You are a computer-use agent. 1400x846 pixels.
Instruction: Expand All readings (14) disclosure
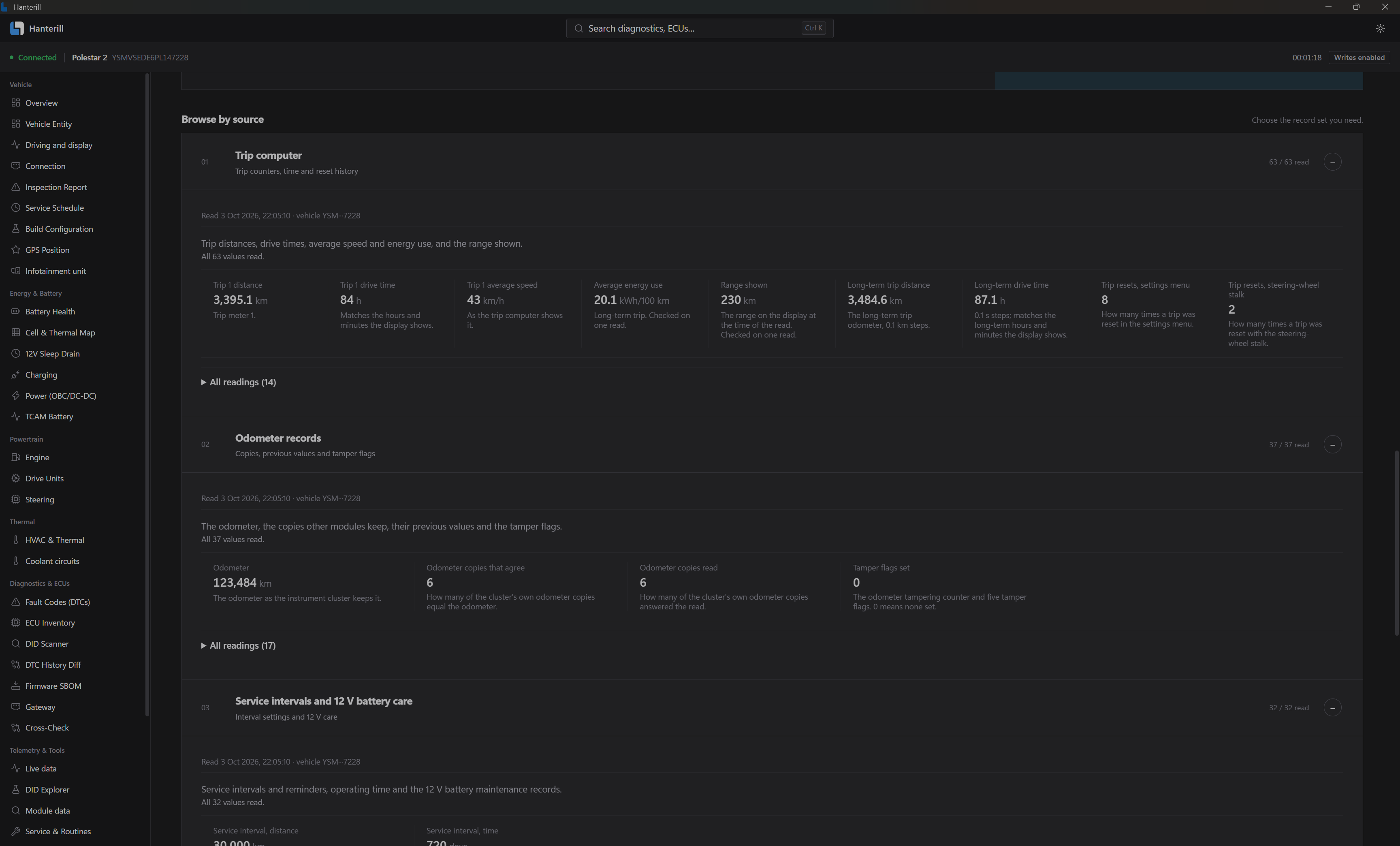point(239,382)
